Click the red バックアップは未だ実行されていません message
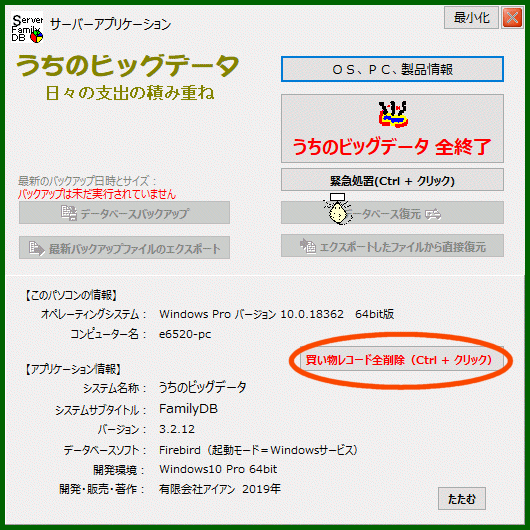The height and width of the screenshot is (530, 530). point(97,194)
